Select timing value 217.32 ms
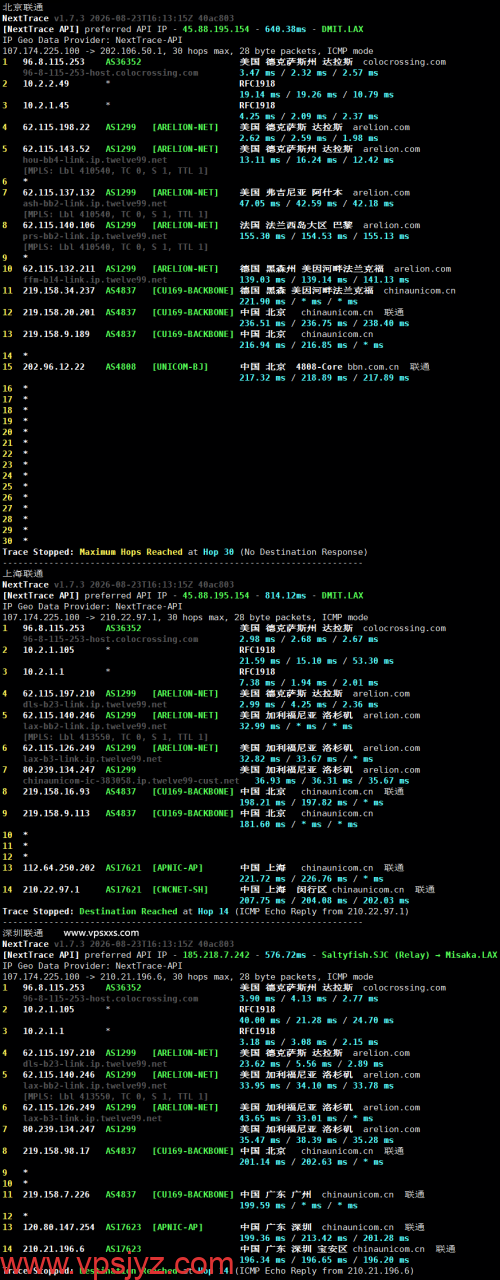Image resolution: width=500 pixels, height=1280 pixels. [261, 378]
